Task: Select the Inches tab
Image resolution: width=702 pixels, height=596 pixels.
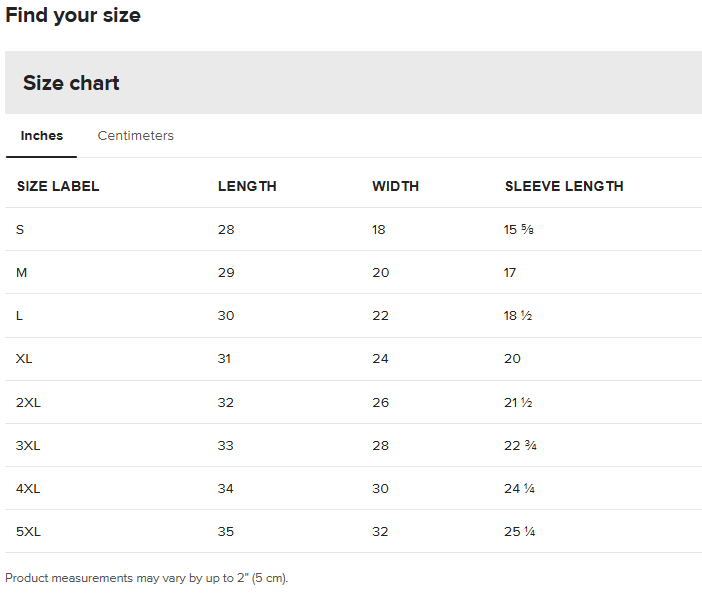Action: click(x=42, y=136)
